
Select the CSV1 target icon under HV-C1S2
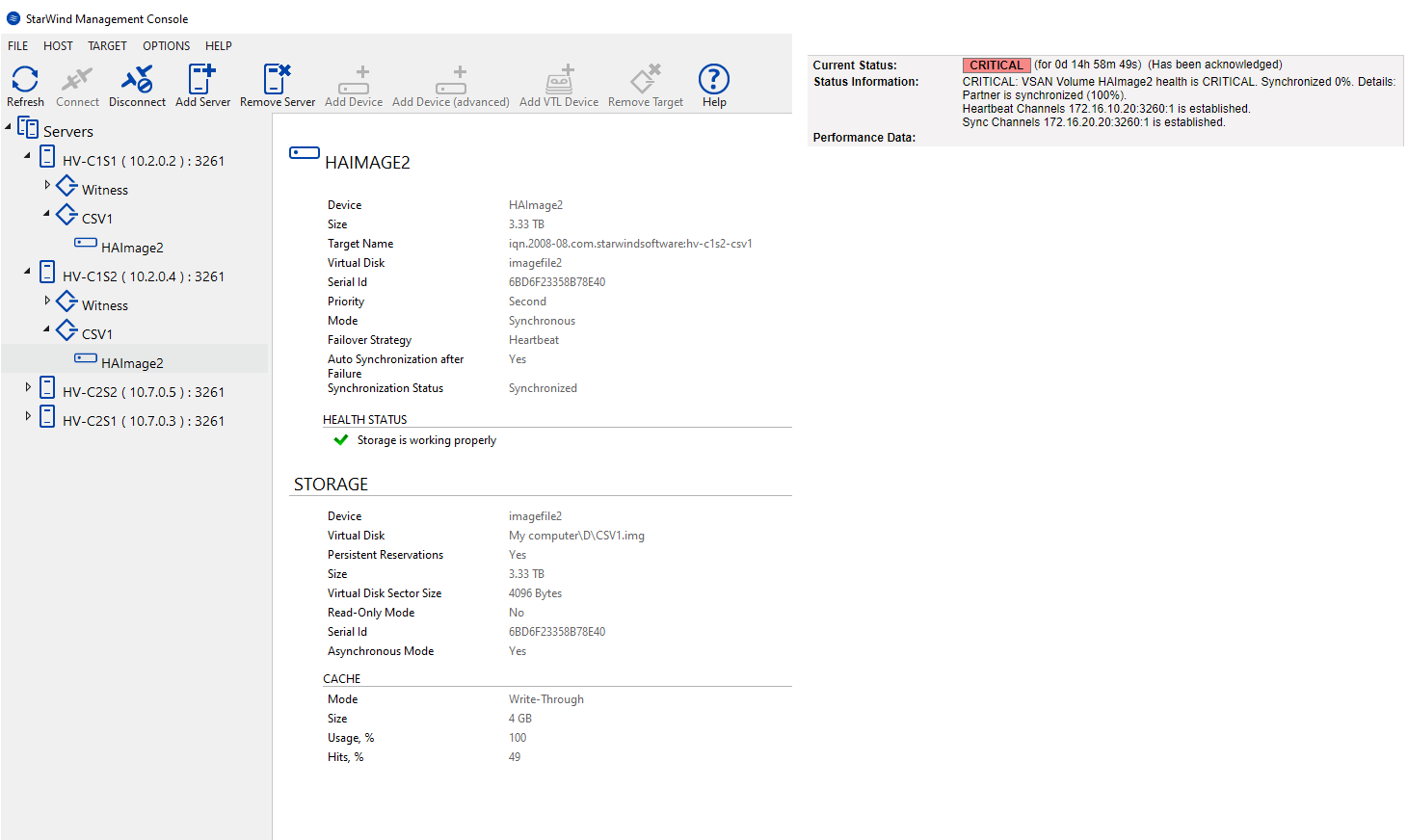tap(66, 329)
